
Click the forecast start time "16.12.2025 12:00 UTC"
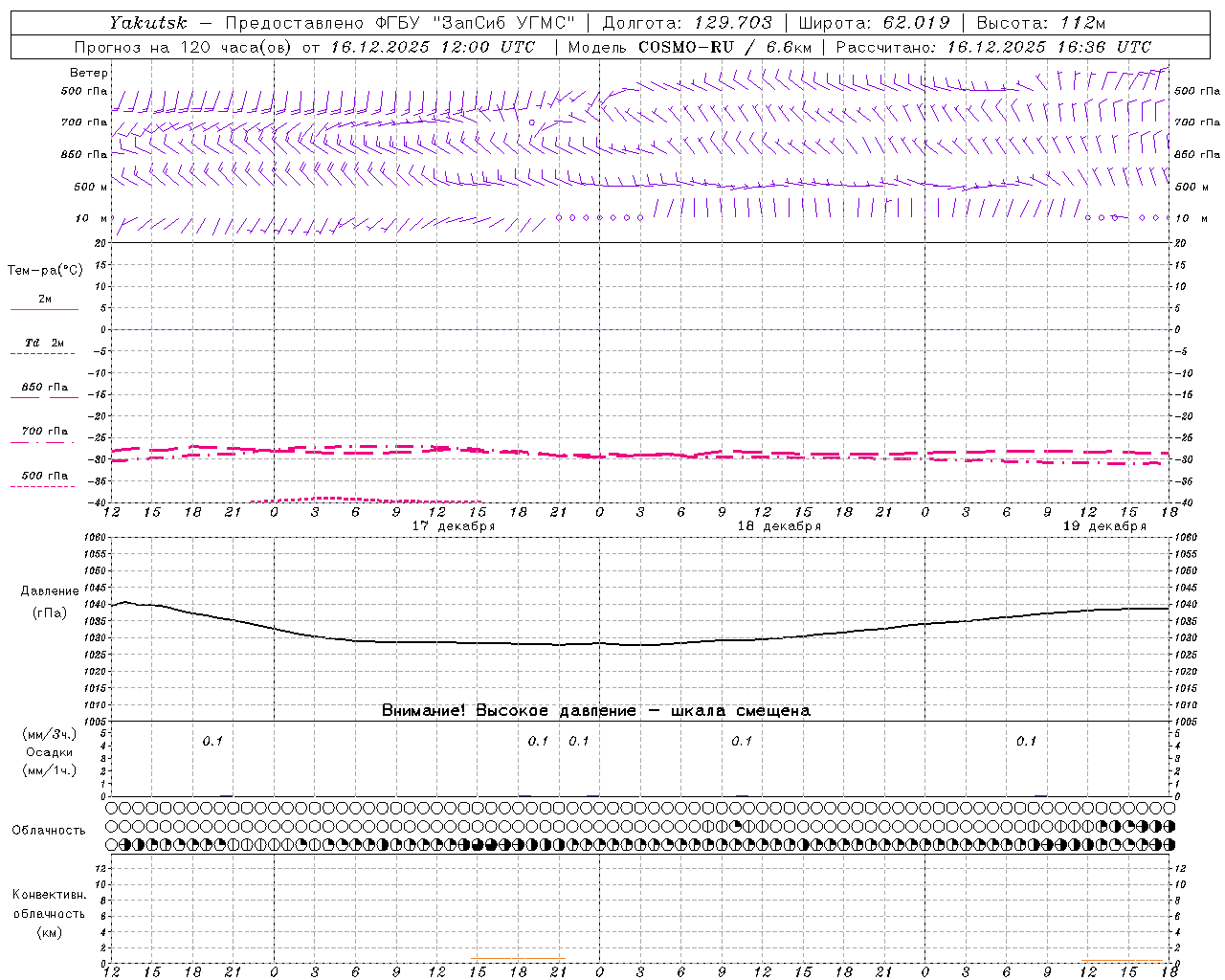(x=435, y=47)
